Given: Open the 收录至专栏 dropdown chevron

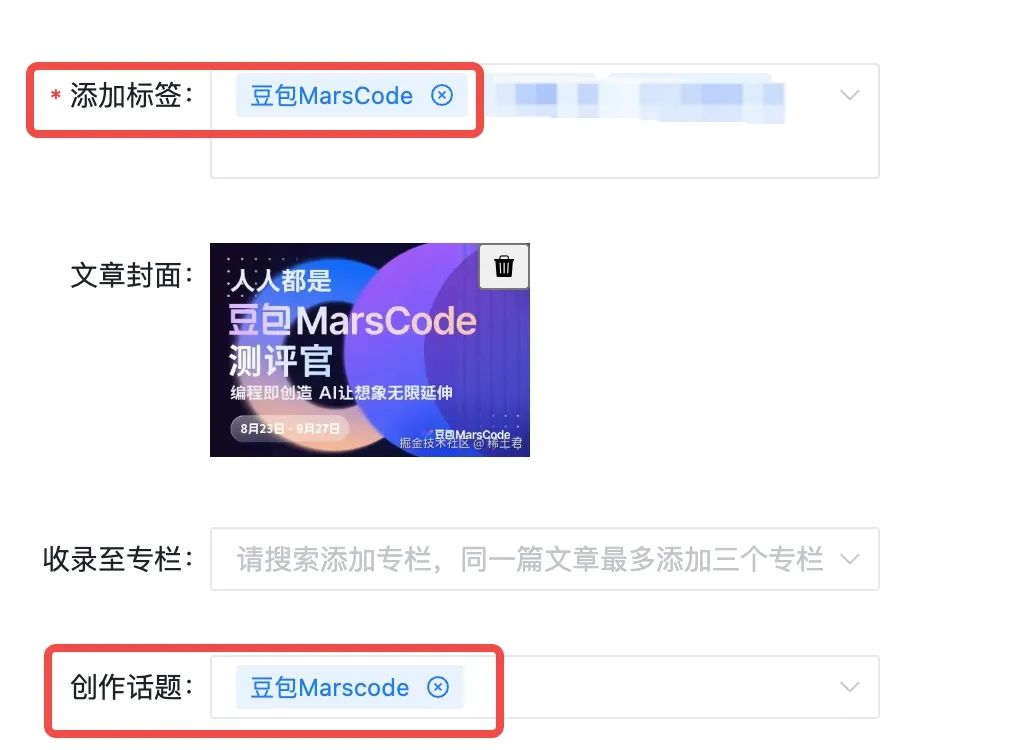Looking at the screenshot, I should 850,559.
